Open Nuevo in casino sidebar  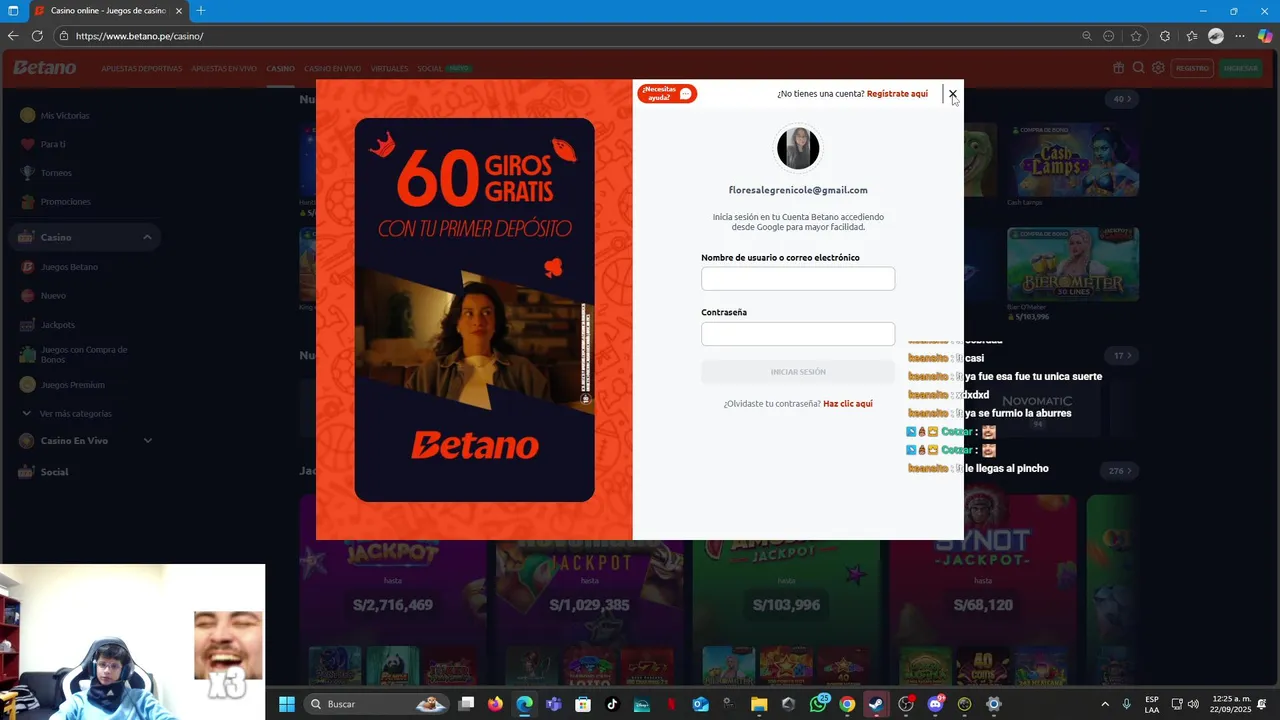[53, 296]
